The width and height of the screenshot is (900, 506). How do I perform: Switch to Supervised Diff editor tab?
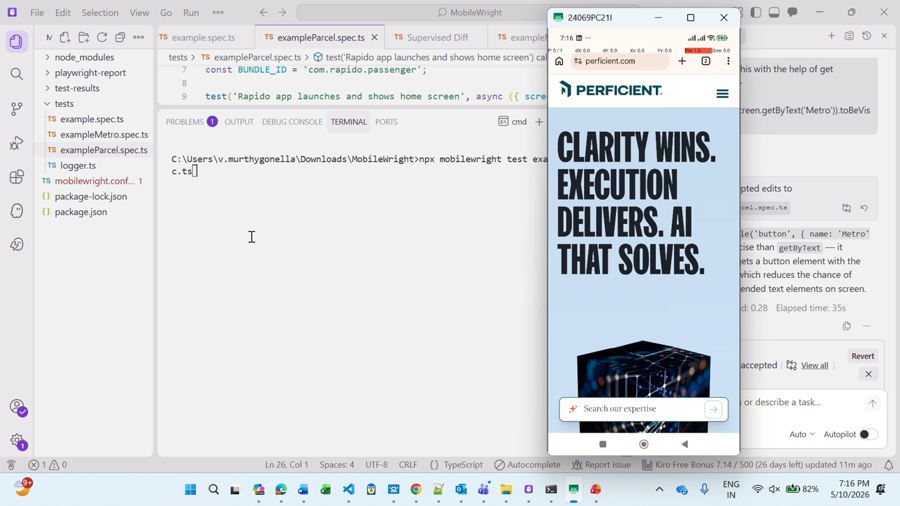[x=437, y=37]
